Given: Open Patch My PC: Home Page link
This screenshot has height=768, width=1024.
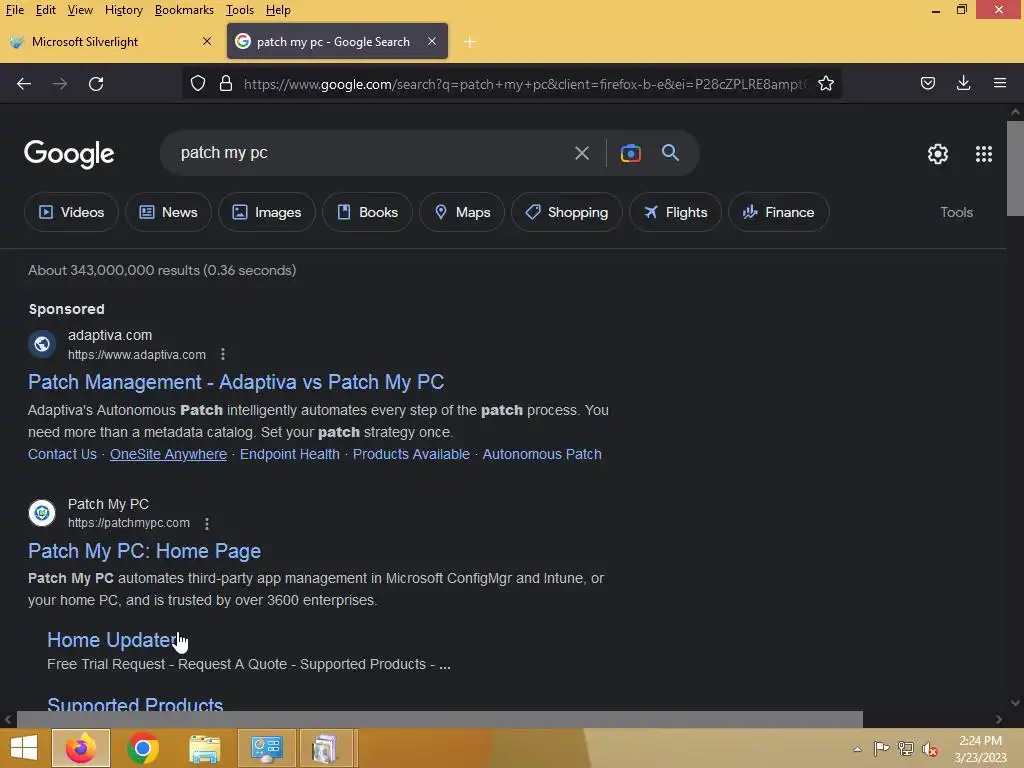Looking at the screenshot, I should point(144,551).
